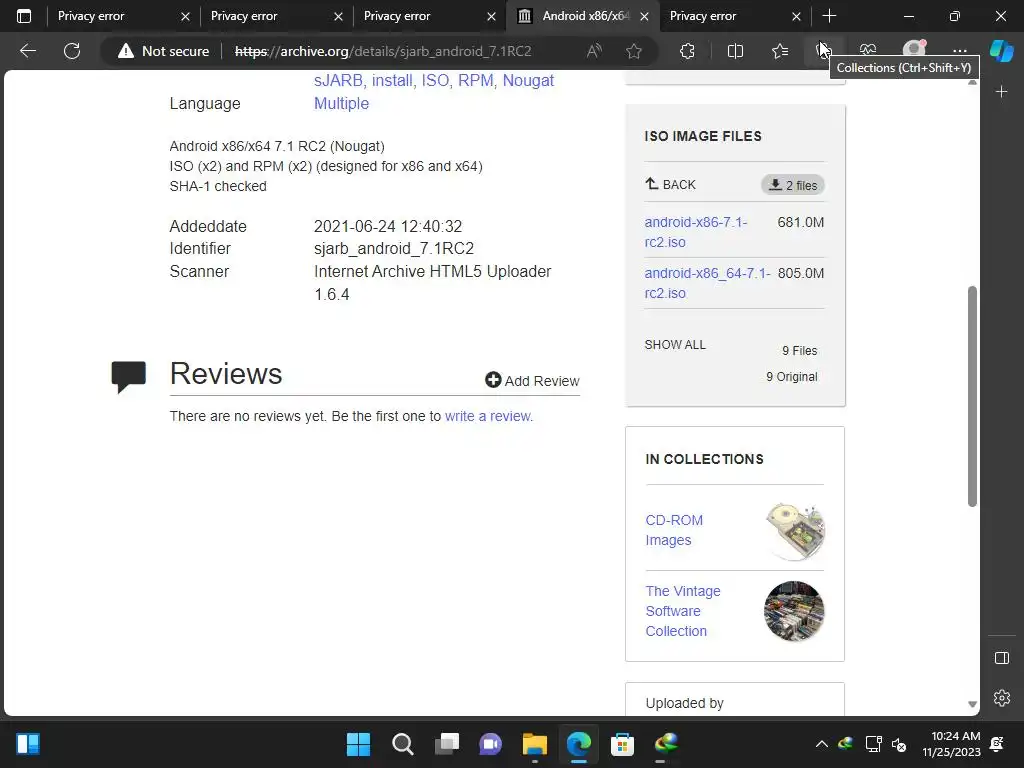Open the tab actions menu icon

coord(24,16)
